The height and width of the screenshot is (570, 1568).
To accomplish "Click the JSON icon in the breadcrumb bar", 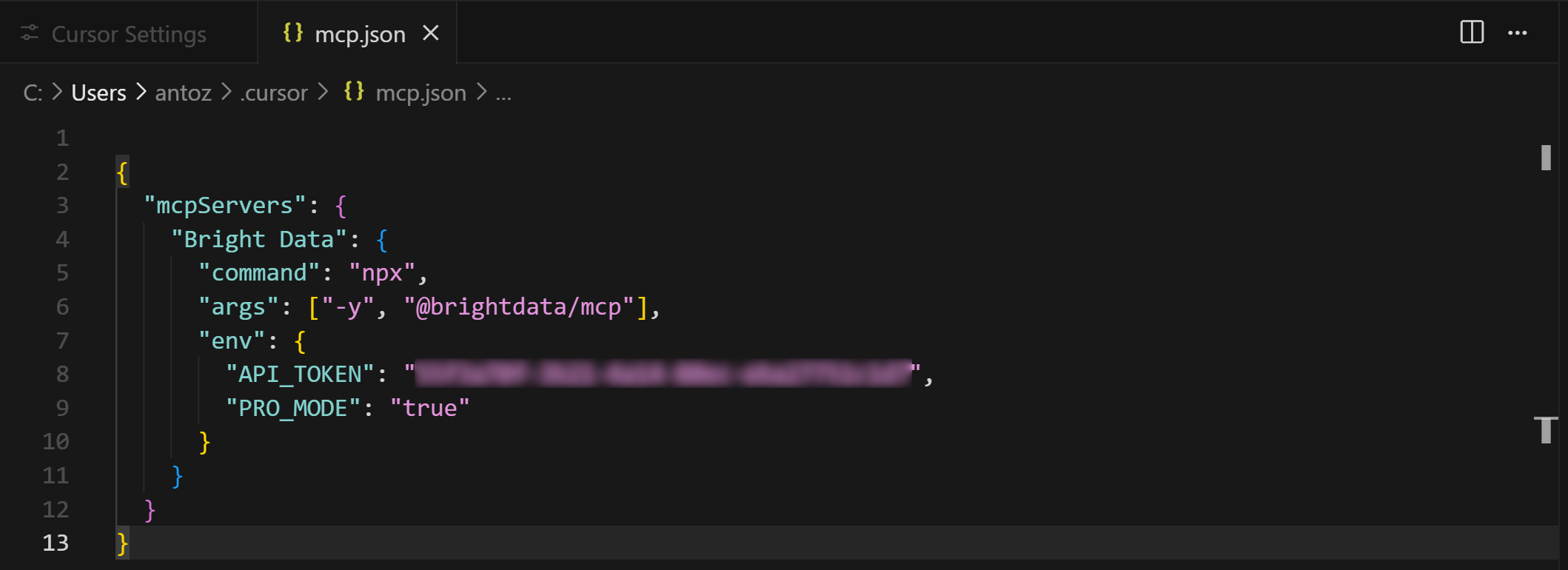I will [354, 92].
